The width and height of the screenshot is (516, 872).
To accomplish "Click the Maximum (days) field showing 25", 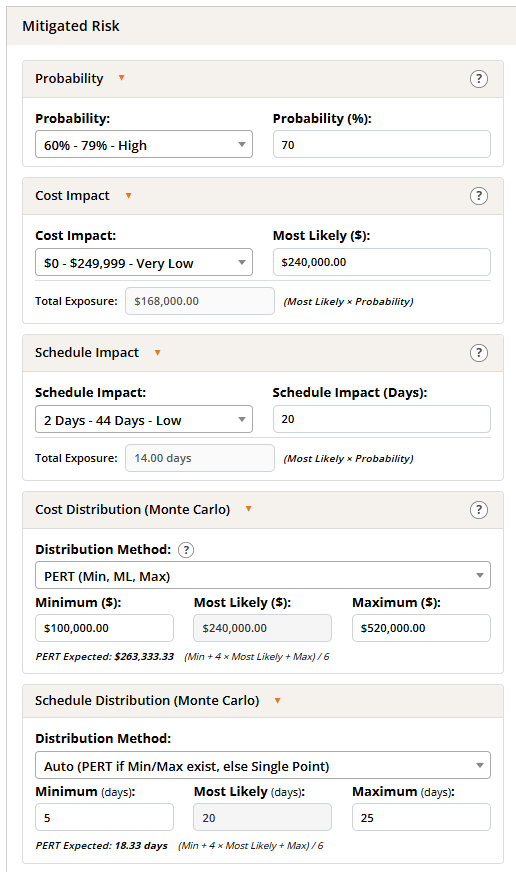I will click(421, 818).
